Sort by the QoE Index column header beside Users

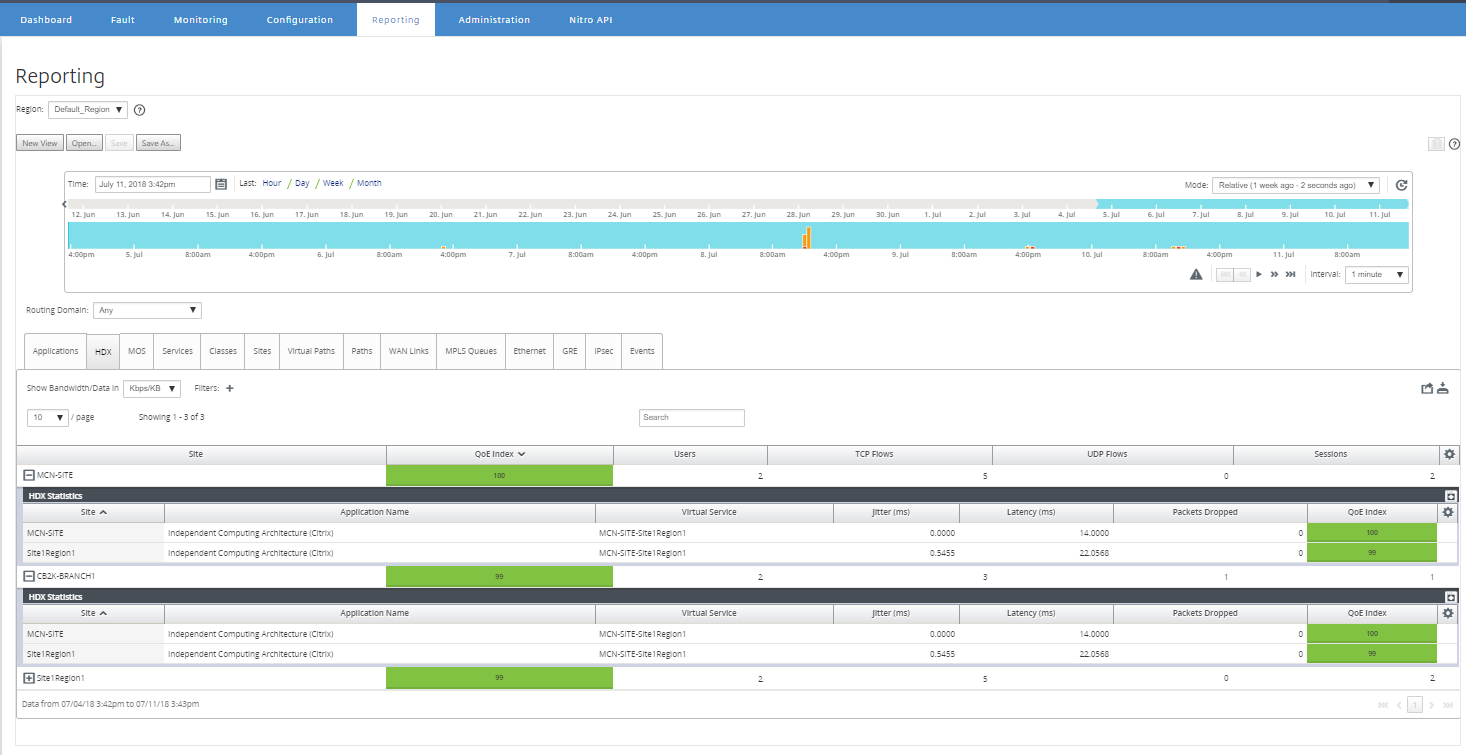click(500, 454)
